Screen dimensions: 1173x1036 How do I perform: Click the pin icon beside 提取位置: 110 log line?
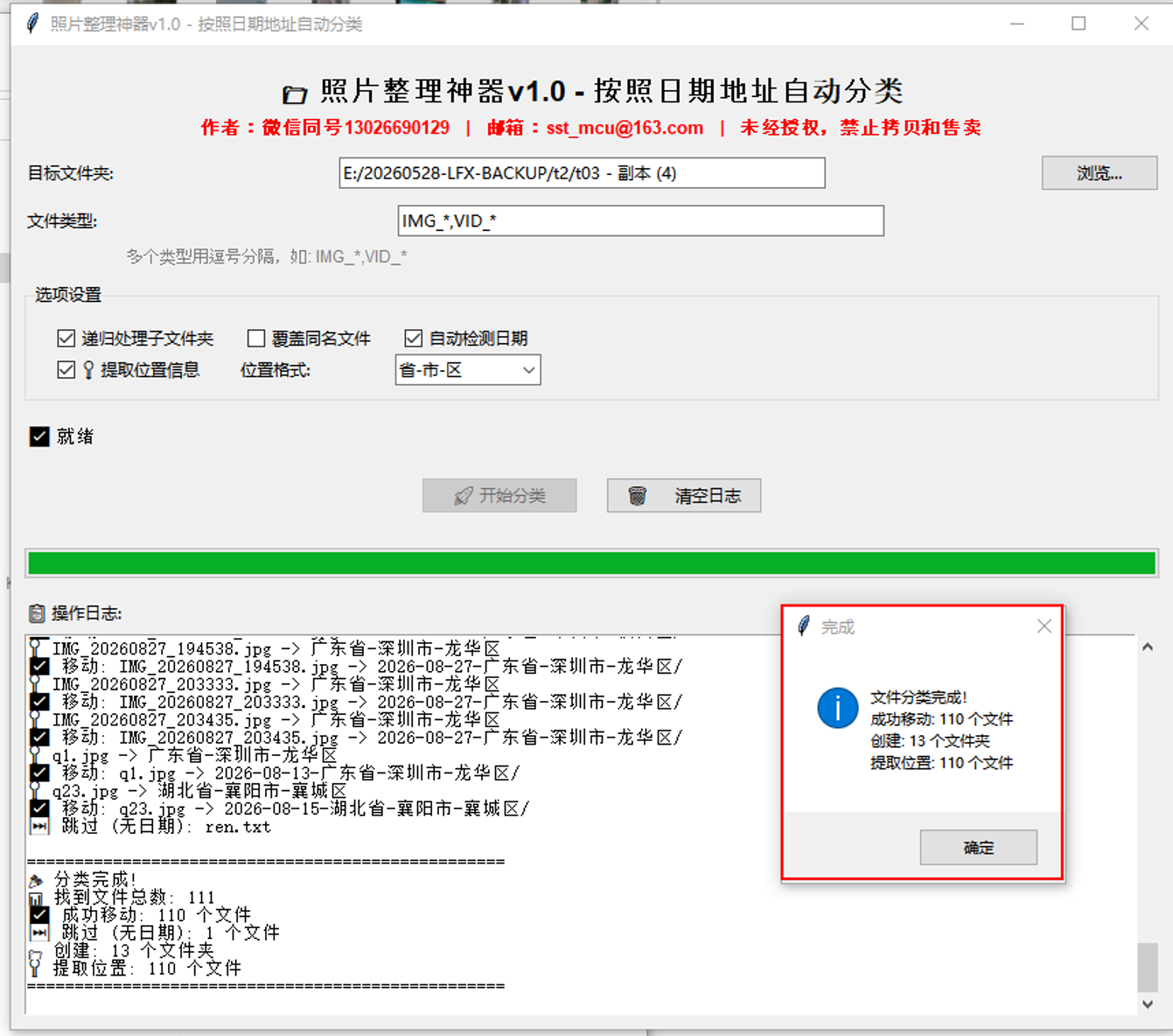tap(35, 968)
